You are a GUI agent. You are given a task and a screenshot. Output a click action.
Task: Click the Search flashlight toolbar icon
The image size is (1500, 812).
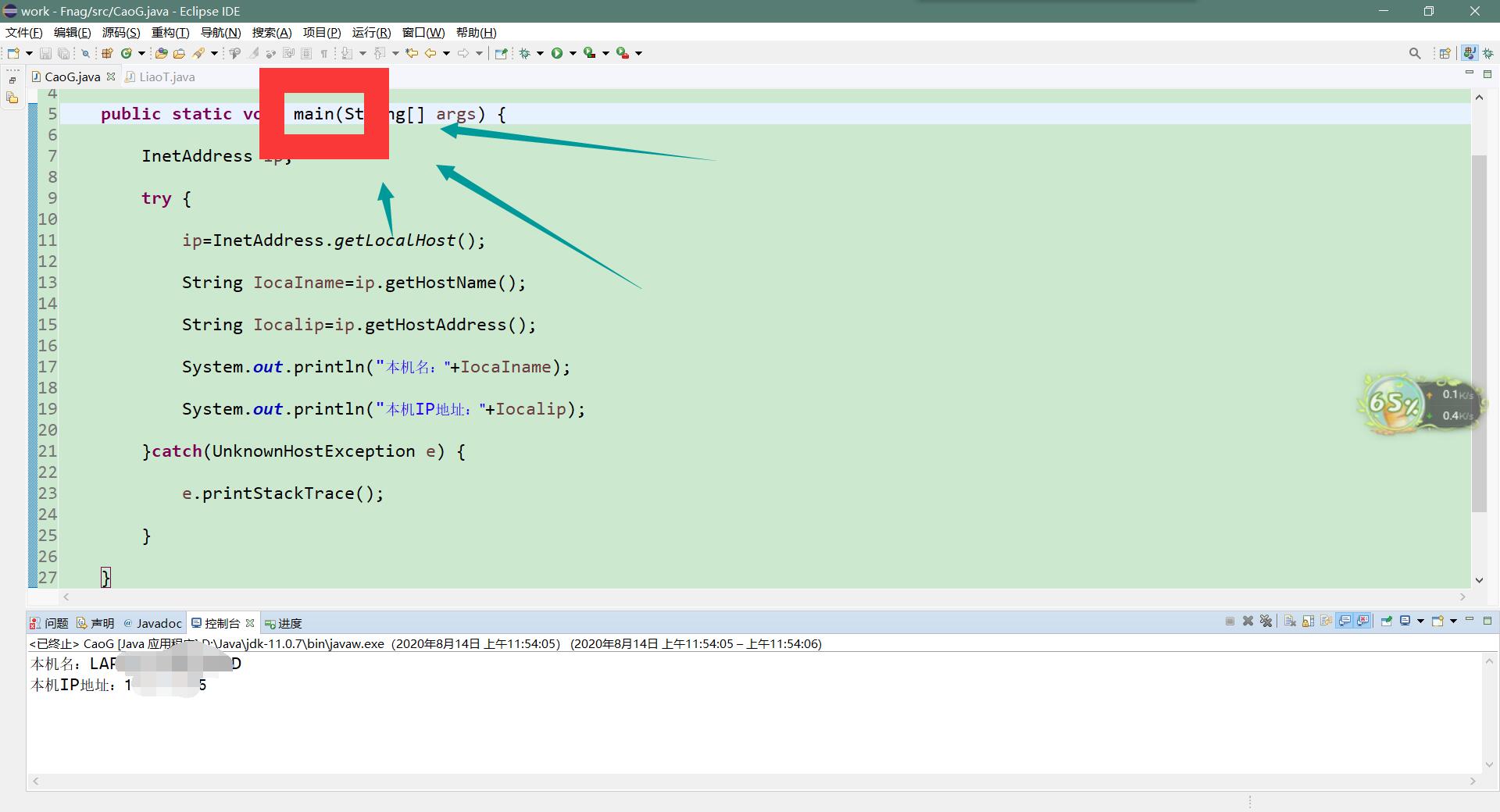pyautogui.click(x=198, y=53)
